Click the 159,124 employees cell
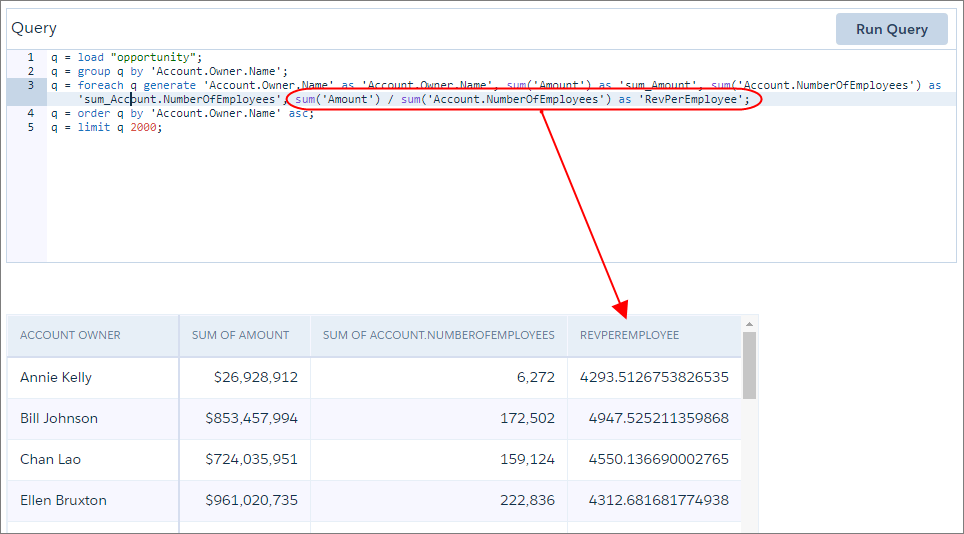The image size is (964, 534). tap(438, 460)
